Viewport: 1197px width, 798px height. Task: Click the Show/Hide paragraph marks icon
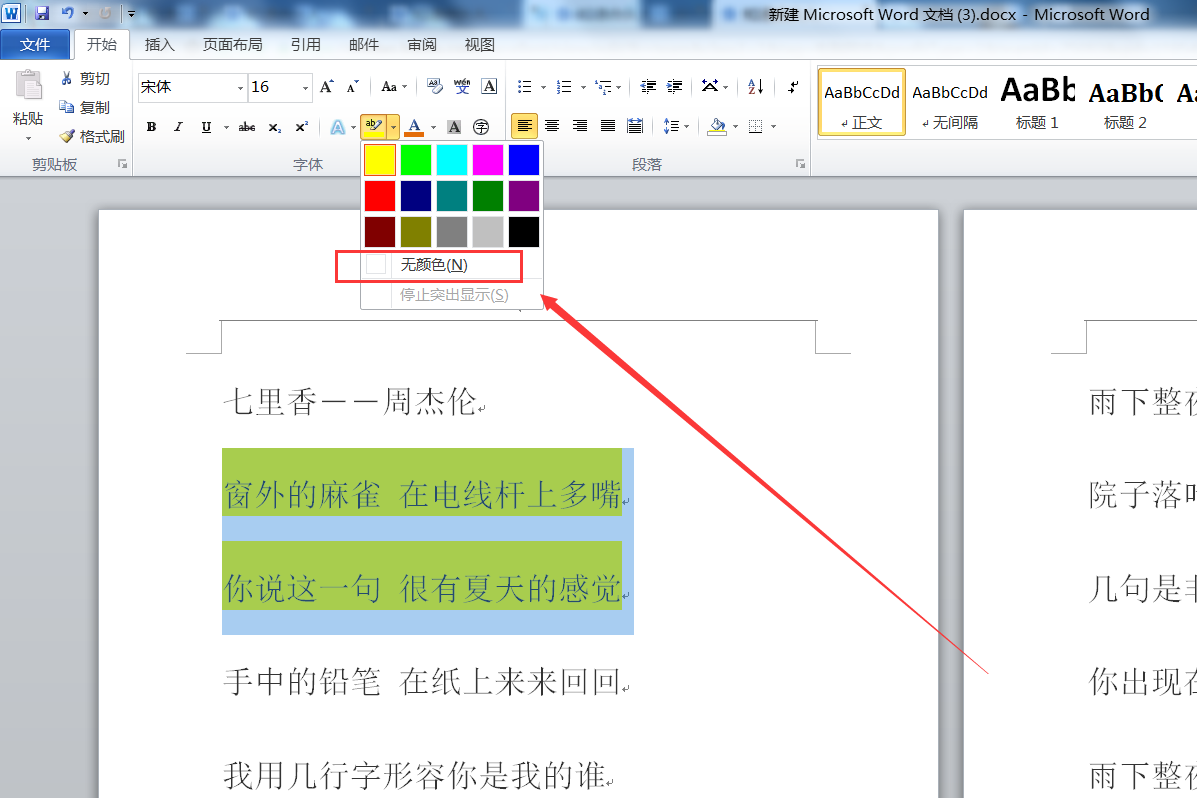pos(794,87)
